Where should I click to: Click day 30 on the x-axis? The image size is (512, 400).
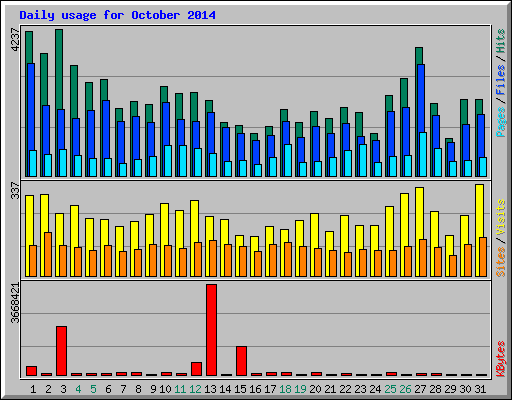point(465,389)
